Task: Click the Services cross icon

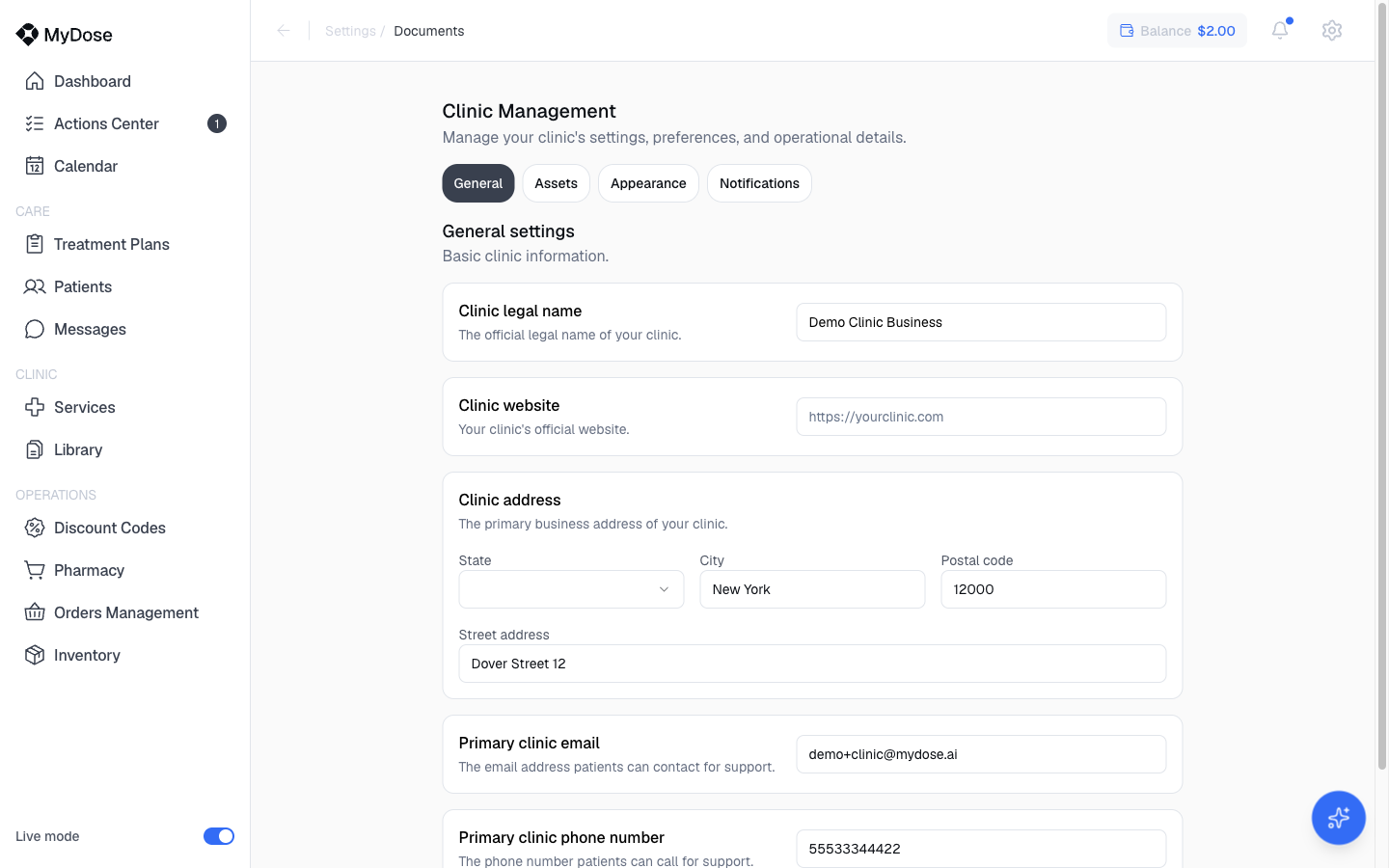Action: pos(35,407)
